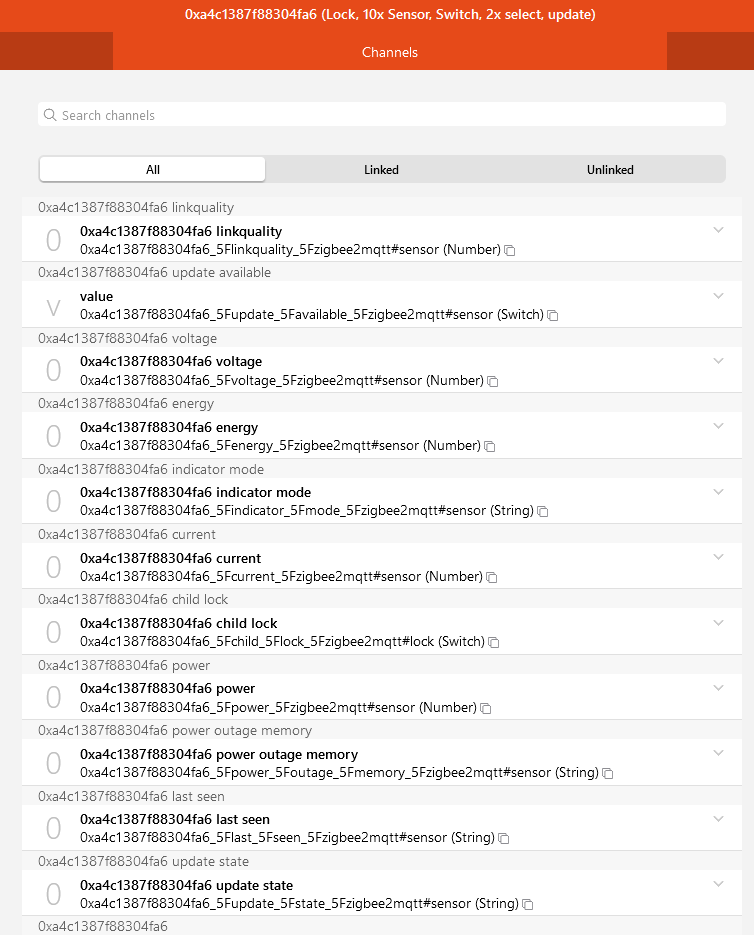Copy the energy channel ID
The height and width of the screenshot is (935, 754).
coord(489,446)
